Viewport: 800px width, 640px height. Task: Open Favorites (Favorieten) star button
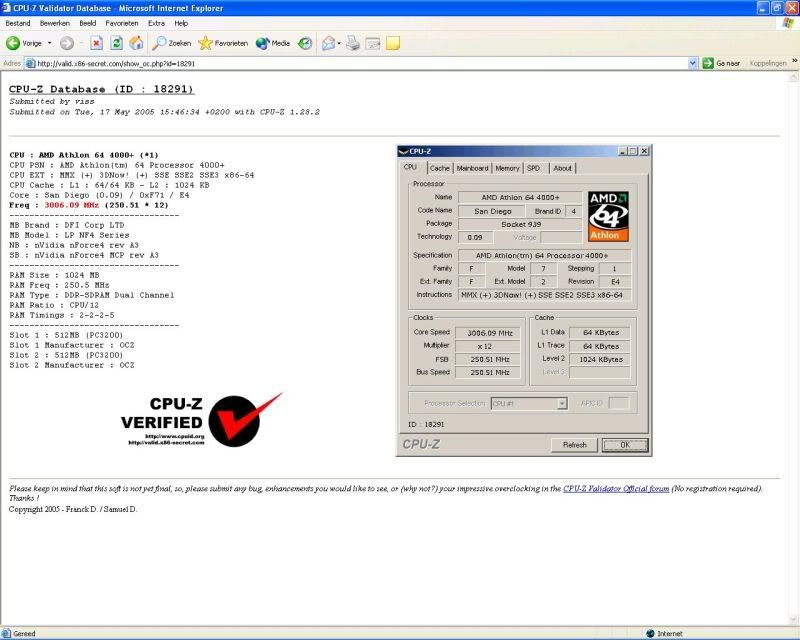pos(223,43)
